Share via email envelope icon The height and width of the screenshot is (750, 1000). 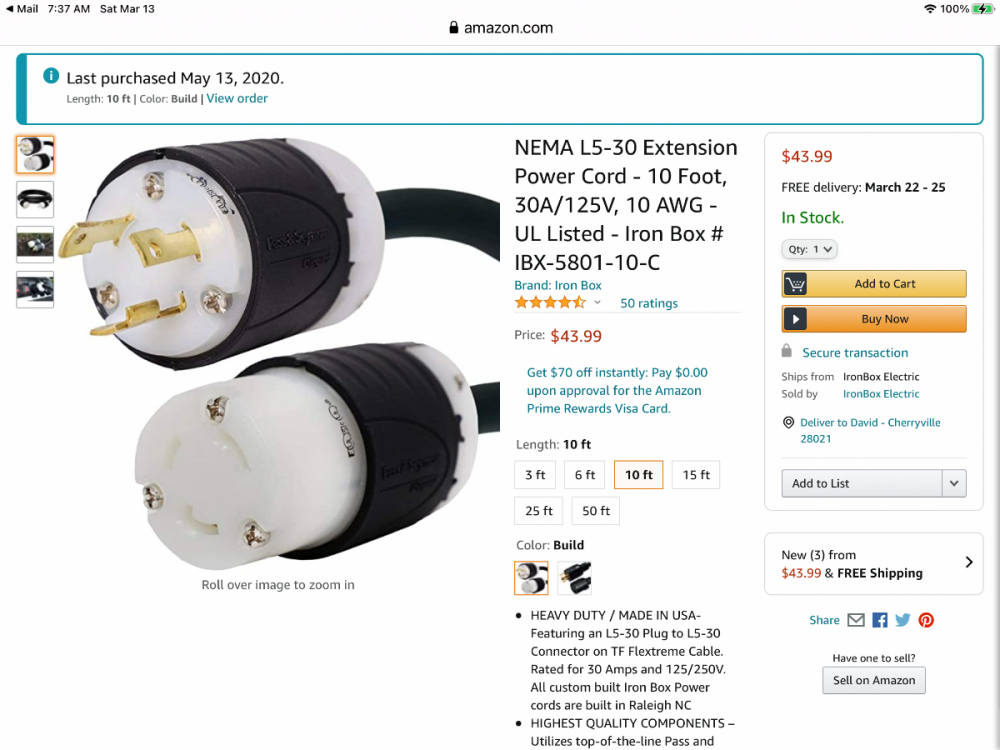(856, 620)
